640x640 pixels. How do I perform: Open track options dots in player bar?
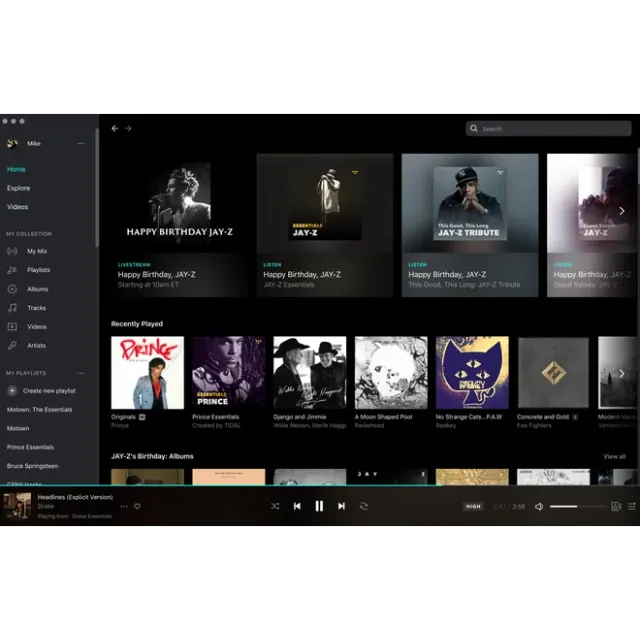click(x=124, y=506)
